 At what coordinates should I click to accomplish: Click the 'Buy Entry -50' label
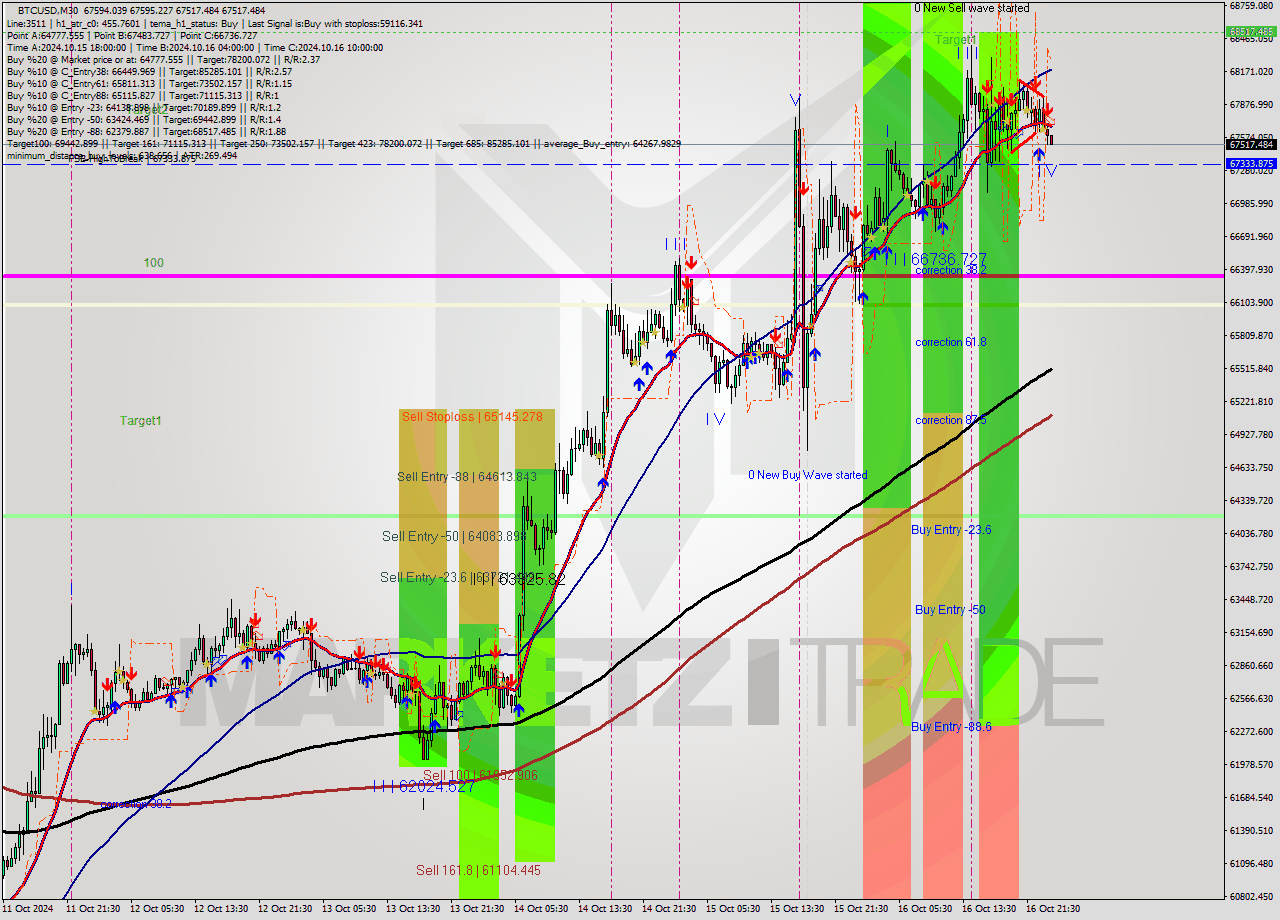click(x=950, y=610)
